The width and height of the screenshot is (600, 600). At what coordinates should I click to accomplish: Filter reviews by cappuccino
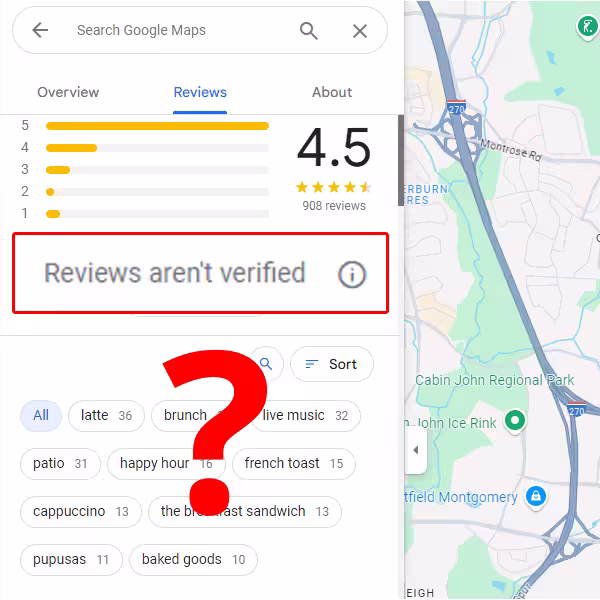pos(81,512)
